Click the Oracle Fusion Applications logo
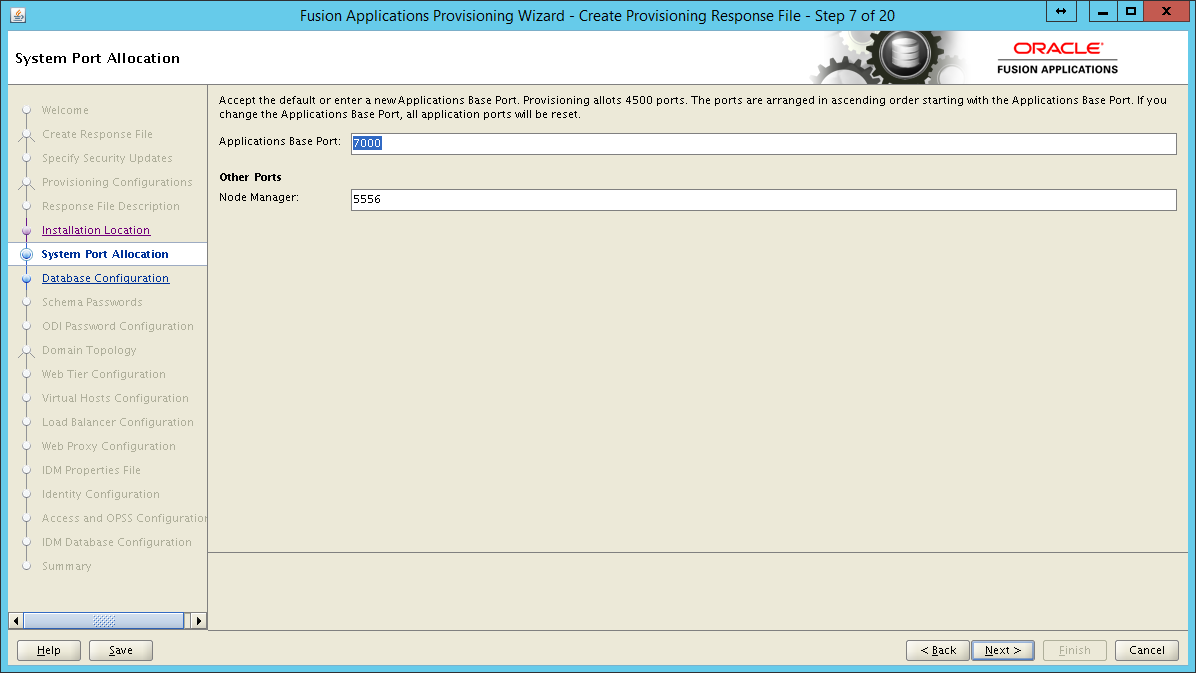This screenshot has width=1196, height=673. click(x=1057, y=58)
